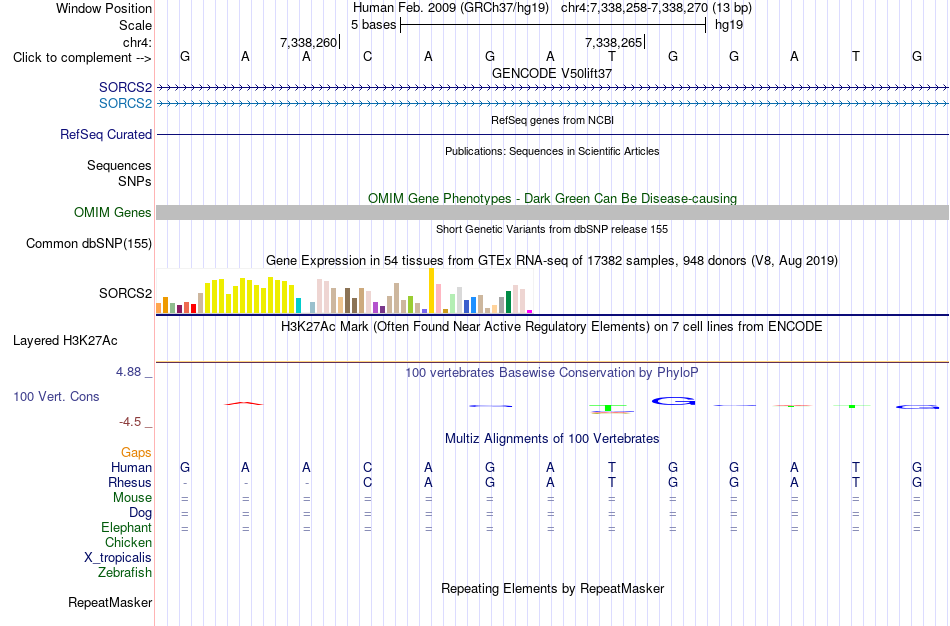Click the C in the Human alignment row
Viewport: 950px width, 626px height.
[367, 468]
